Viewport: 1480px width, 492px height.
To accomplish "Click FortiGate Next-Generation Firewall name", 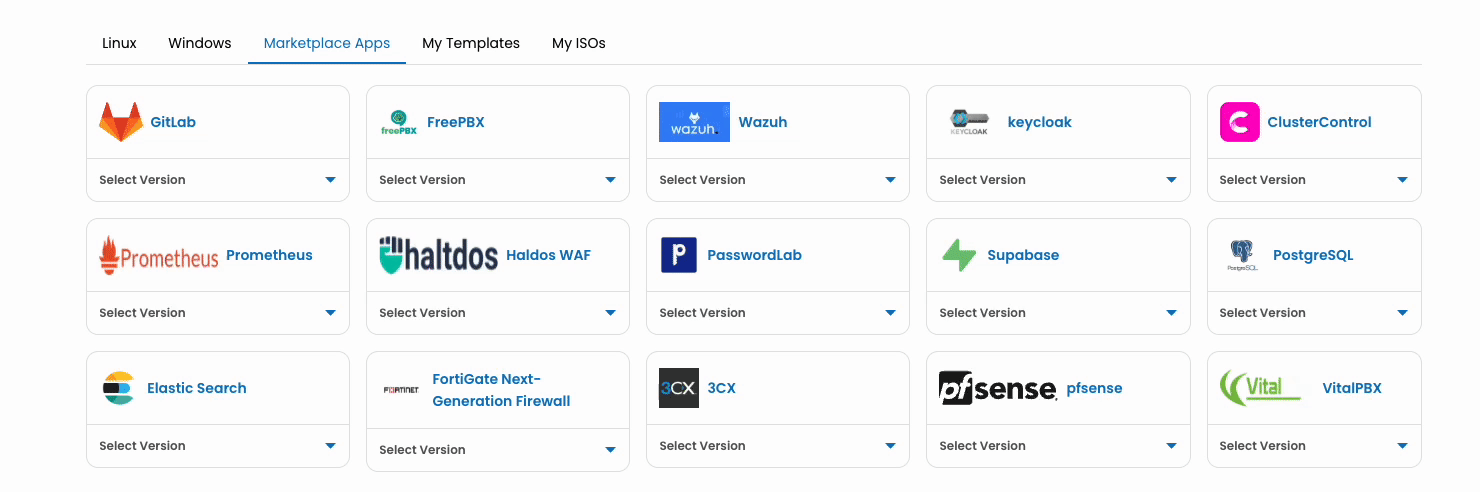I will (x=502, y=390).
